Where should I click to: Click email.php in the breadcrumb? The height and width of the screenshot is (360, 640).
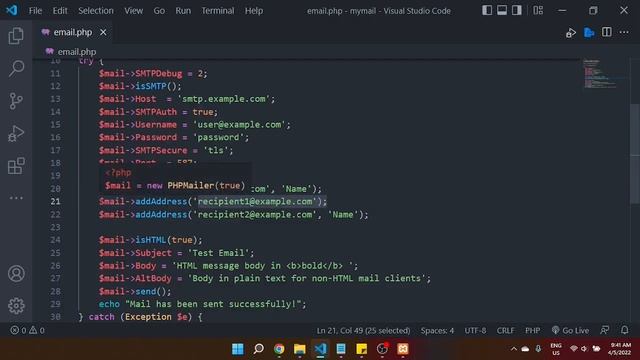pyautogui.click(x=77, y=52)
